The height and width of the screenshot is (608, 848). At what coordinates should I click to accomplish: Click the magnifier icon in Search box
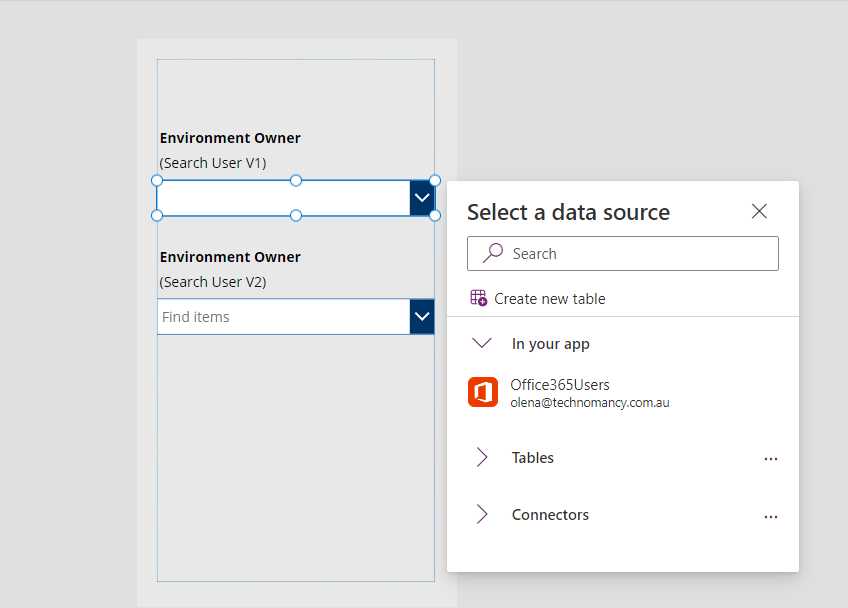[493, 254]
